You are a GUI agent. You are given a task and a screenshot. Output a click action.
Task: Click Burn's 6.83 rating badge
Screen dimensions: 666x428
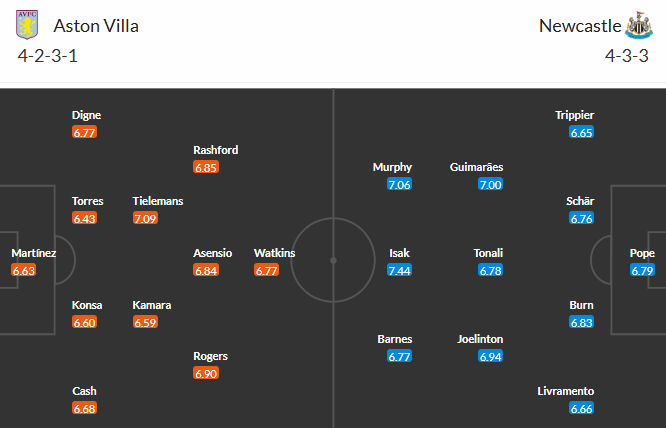click(581, 322)
